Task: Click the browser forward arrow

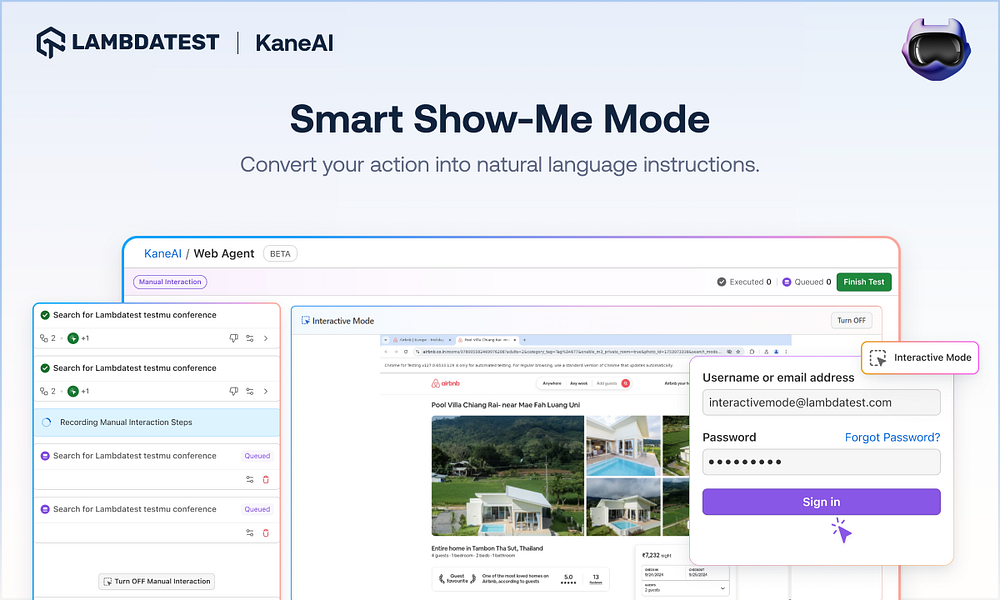Action: (396, 351)
